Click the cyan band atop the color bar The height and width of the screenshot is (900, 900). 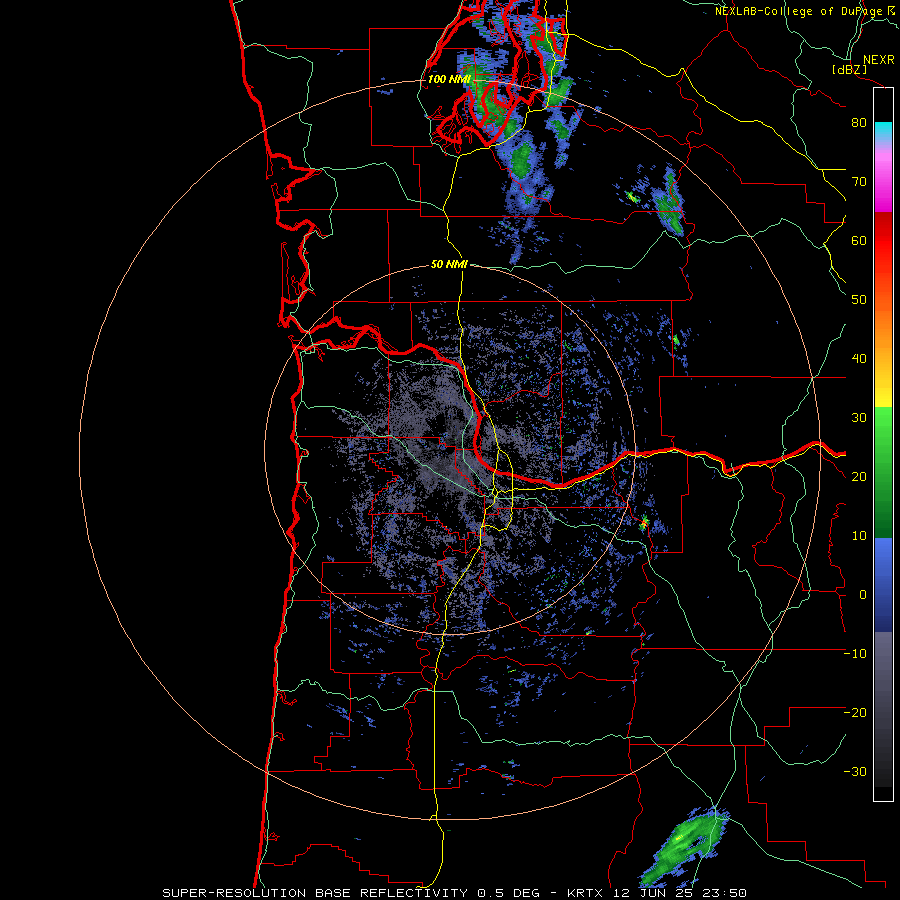pyautogui.click(x=883, y=131)
